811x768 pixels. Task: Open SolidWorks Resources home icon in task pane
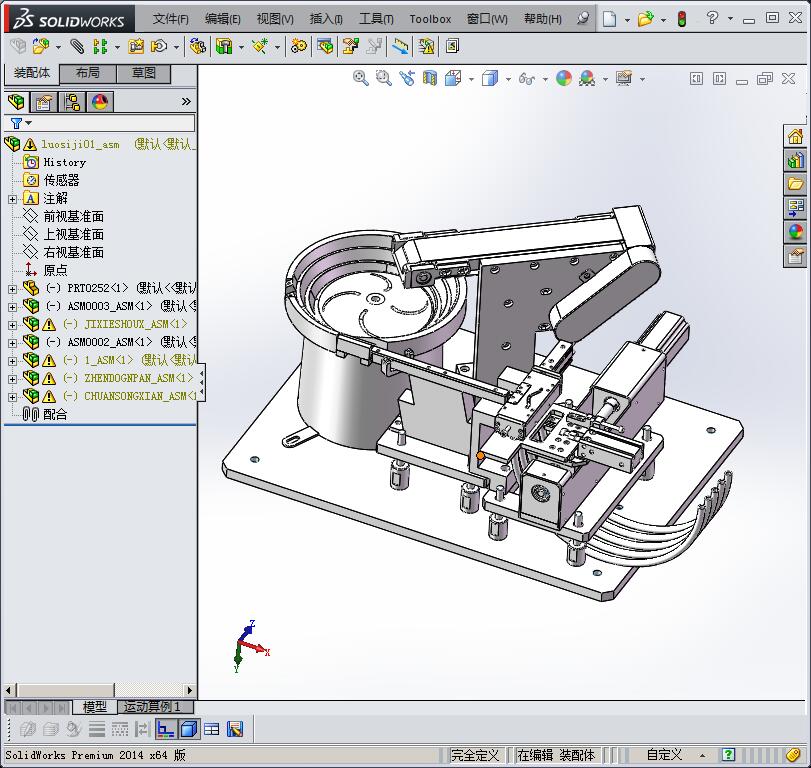pyautogui.click(x=795, y=137)
